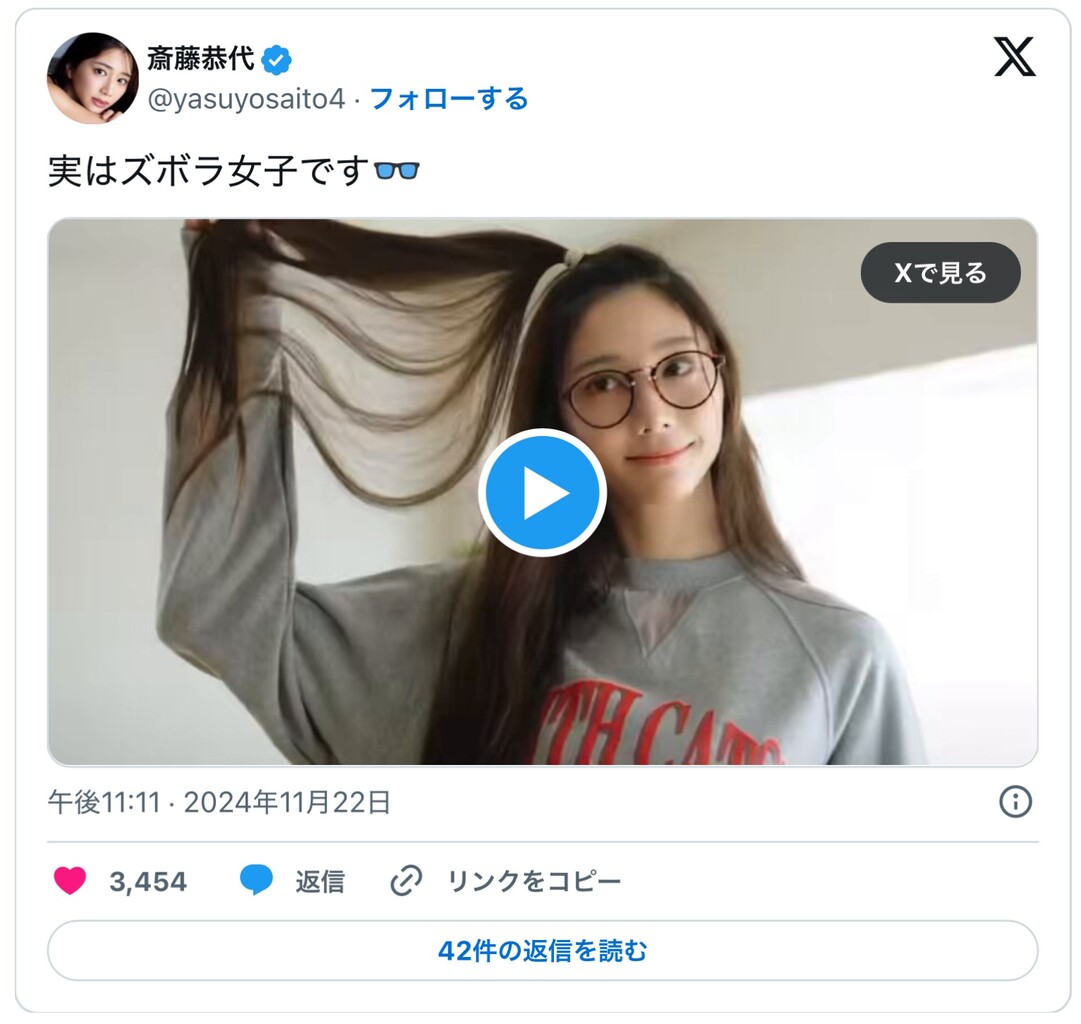Viewport: 1081px width, 1024px height.
Task: Open the info circle icon
Action: [1015, 802]
